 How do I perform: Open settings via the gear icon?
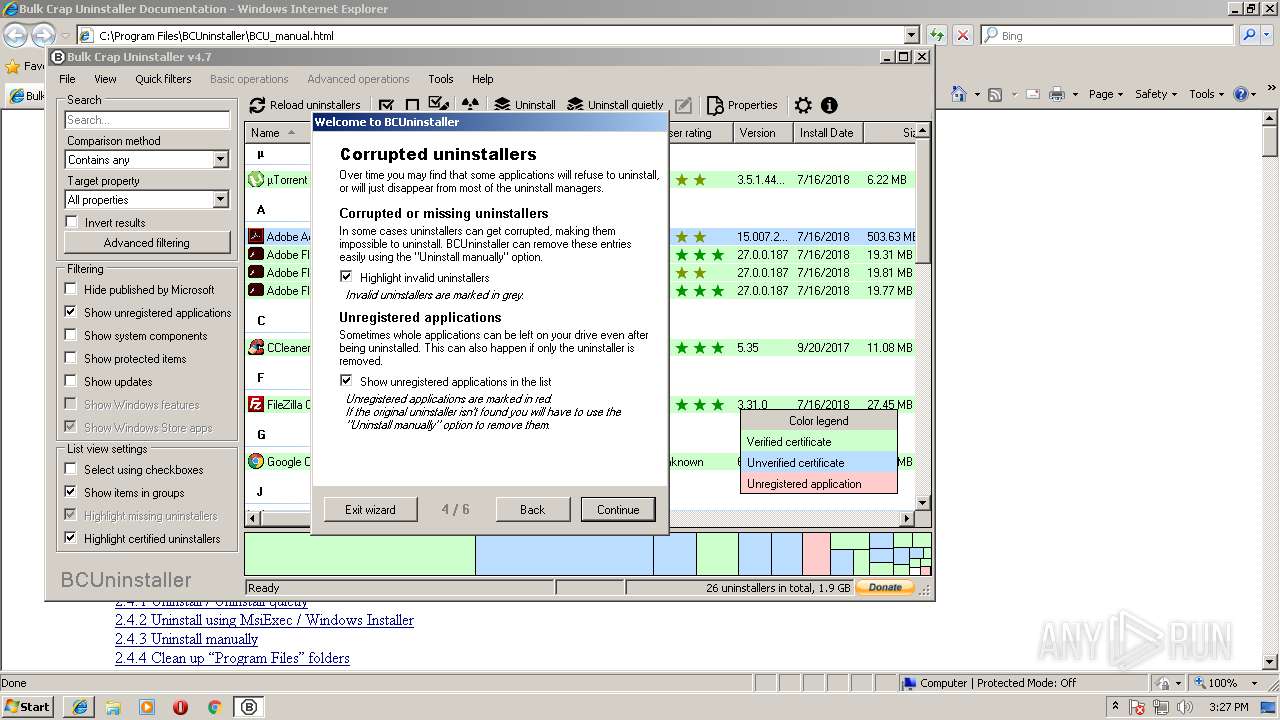coord(803,105)
